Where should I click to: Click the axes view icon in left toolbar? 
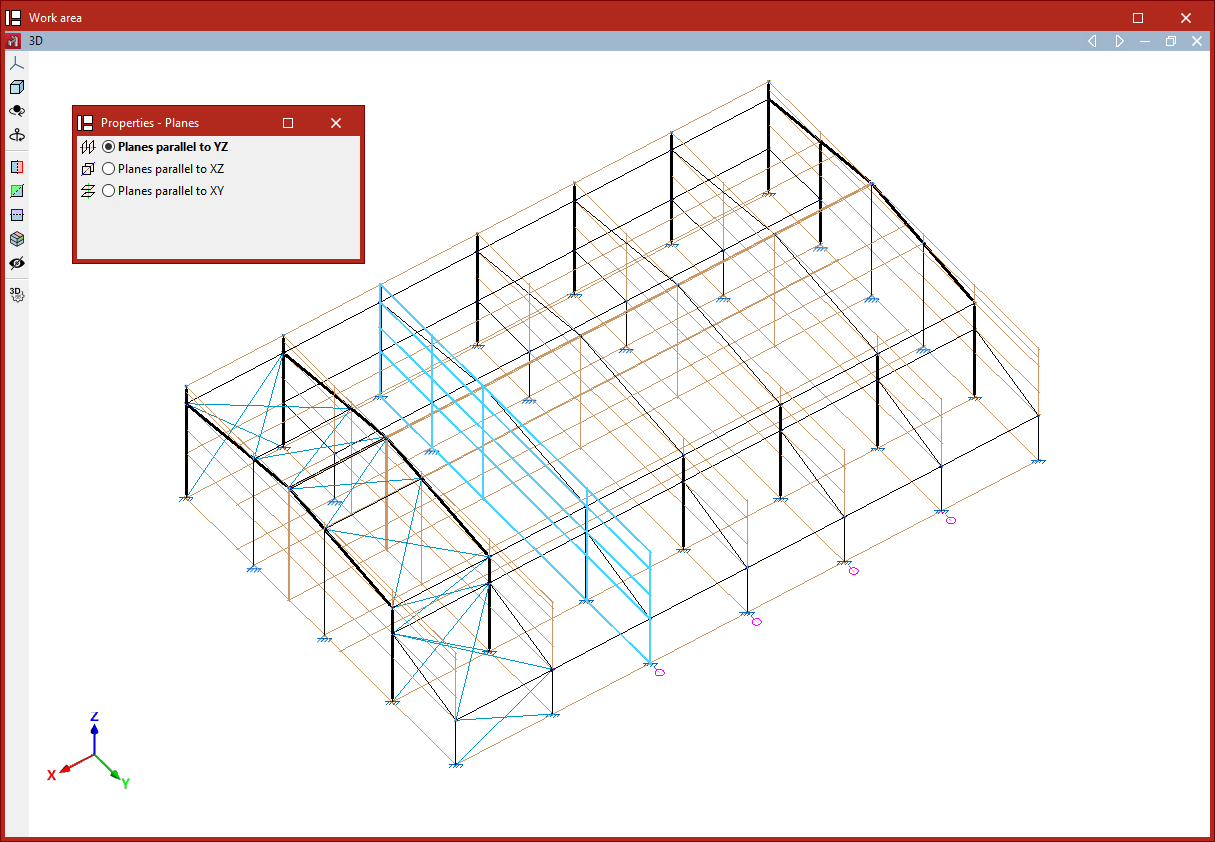click(x=16, y=62)
